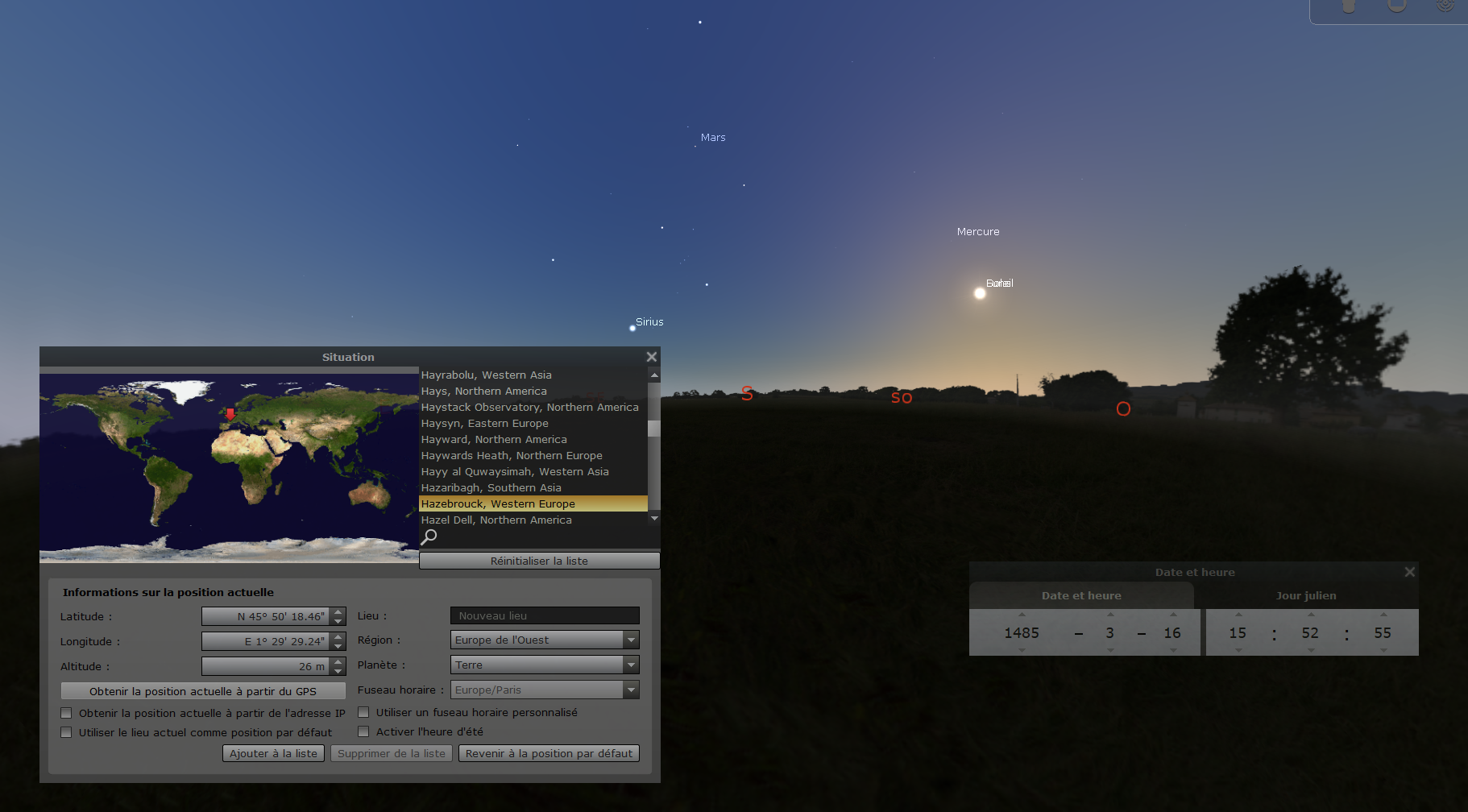Image resolution: width=1468 pixels, height=812 pixels.
Task: Click Réinitialiser la liste button
Action: [x=539, y=561]
